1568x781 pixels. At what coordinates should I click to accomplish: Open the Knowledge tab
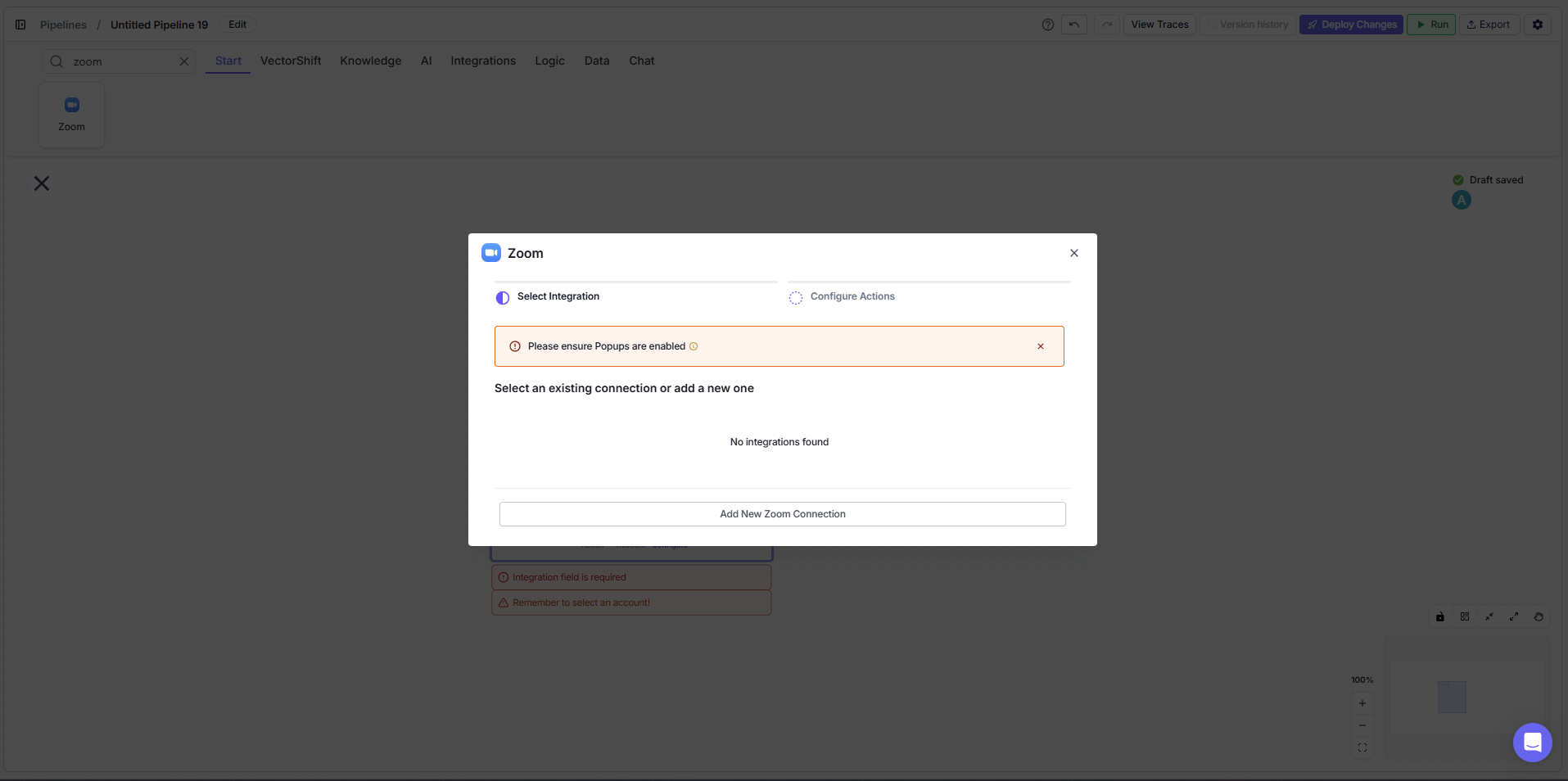[371, 61]
